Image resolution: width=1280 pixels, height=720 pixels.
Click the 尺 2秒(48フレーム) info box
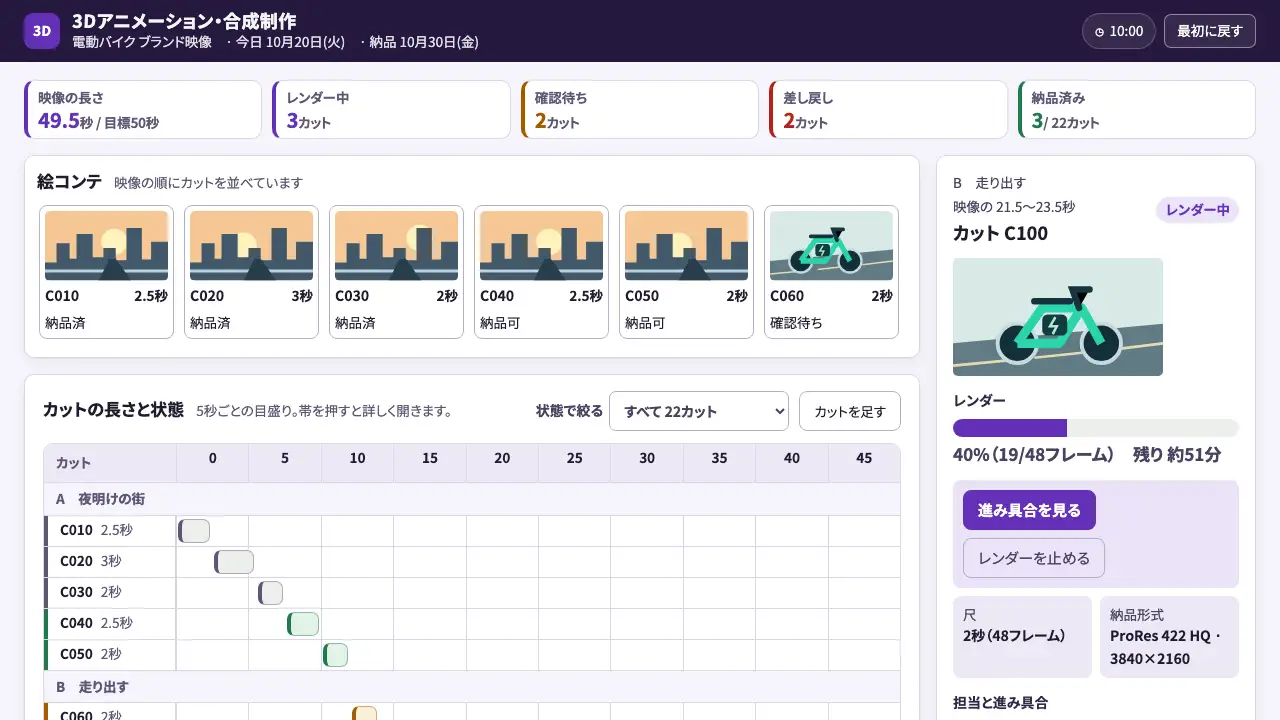click(x=1022, y=637)
